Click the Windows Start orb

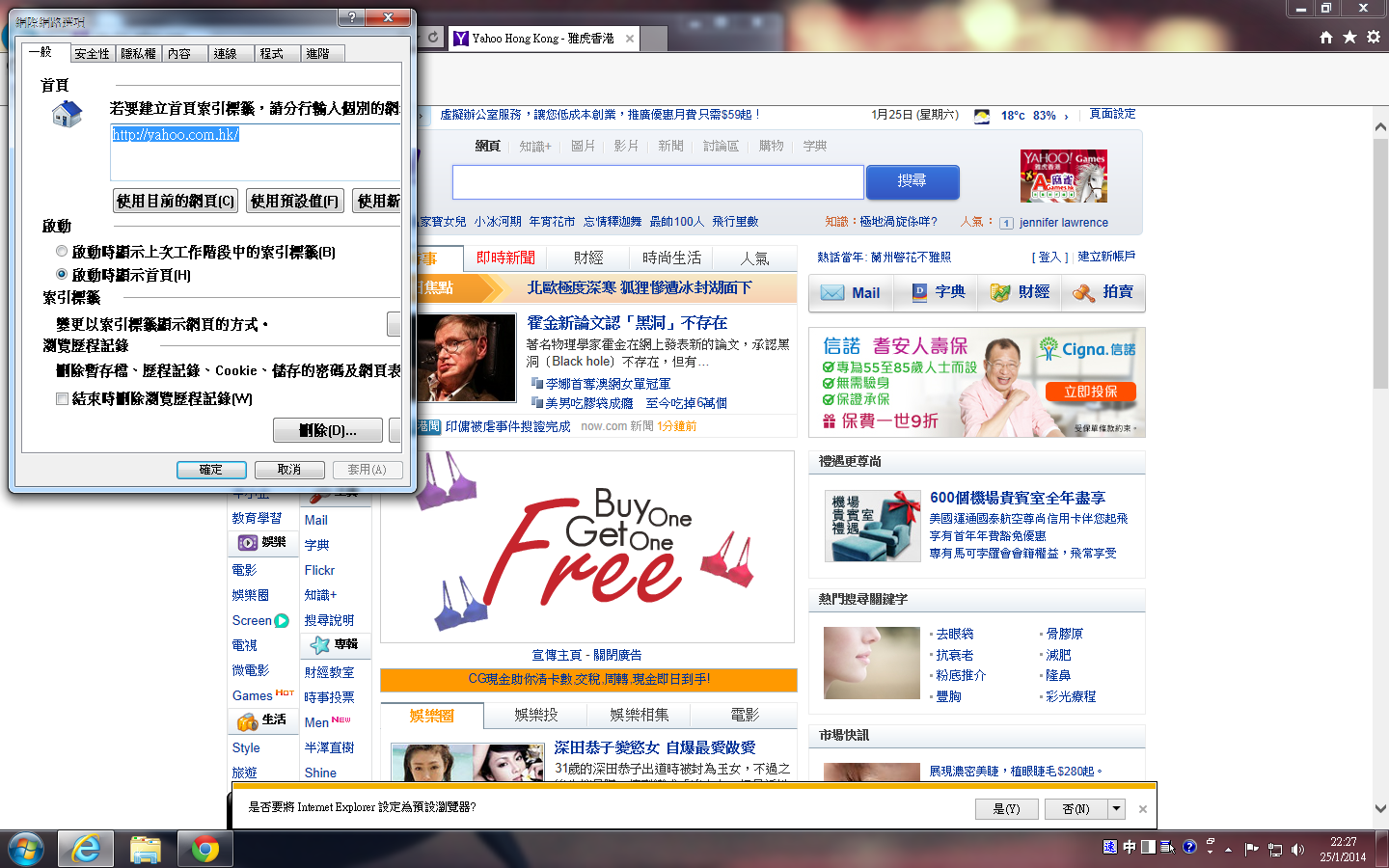pos(26,849)
